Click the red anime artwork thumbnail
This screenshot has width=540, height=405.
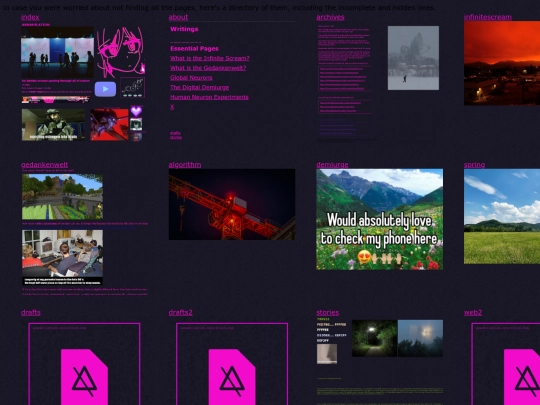click(110, 125)
